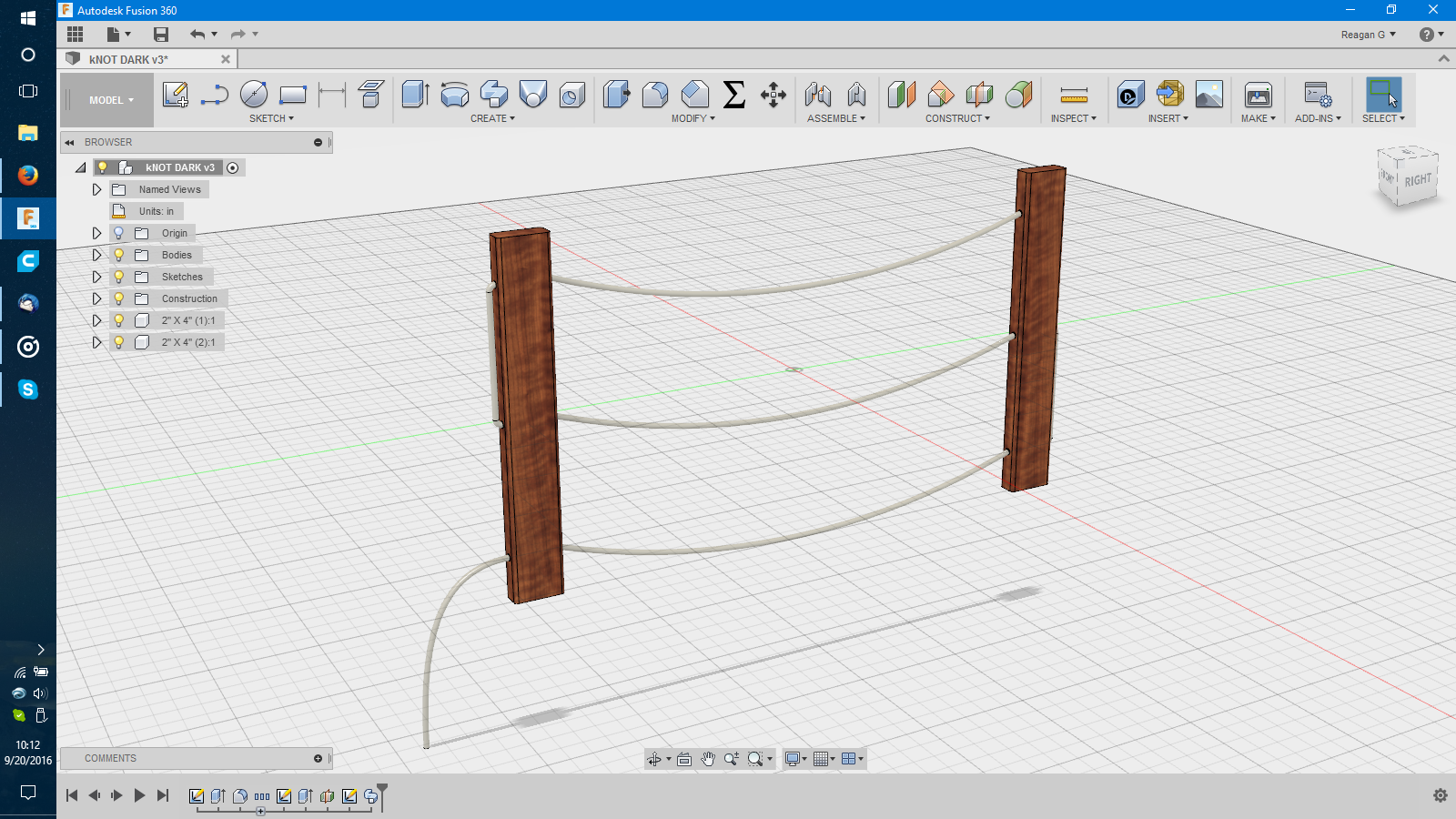Image resolution: width=1456 pixels, height=819 pixels.
Task: Click the Measure tool
Action: pos(1074,95)
